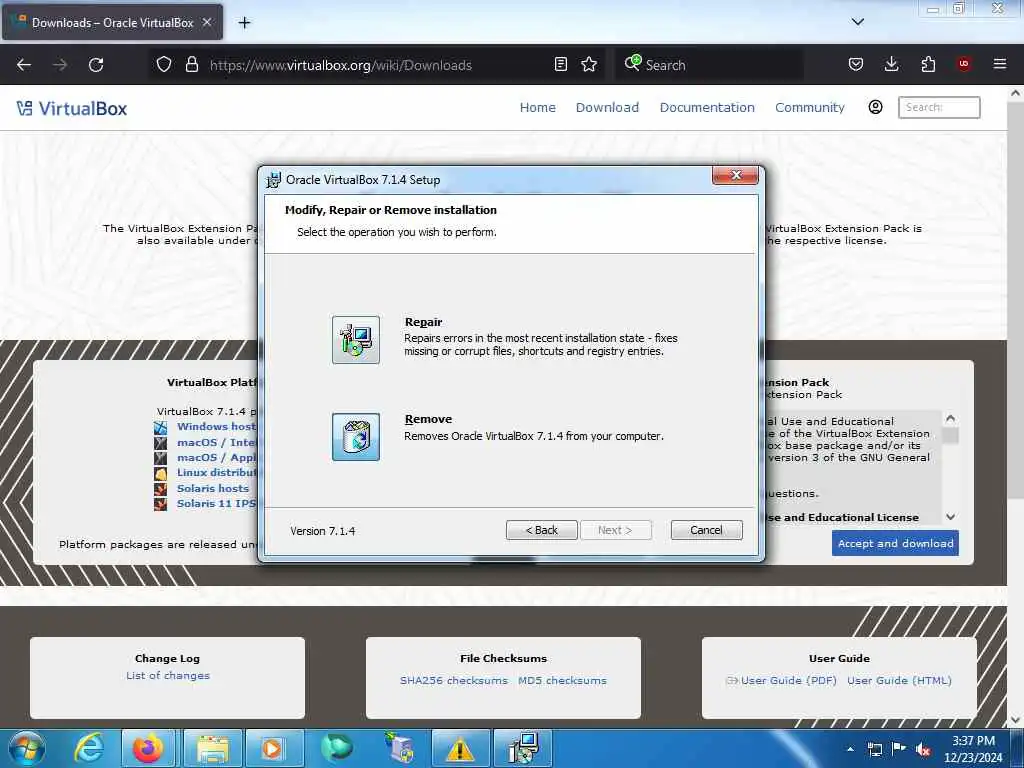Viewport: 1024px width, 768px height.
Task: Open the Community nav item
Action: pyautogui.click(x=809, y=108)
